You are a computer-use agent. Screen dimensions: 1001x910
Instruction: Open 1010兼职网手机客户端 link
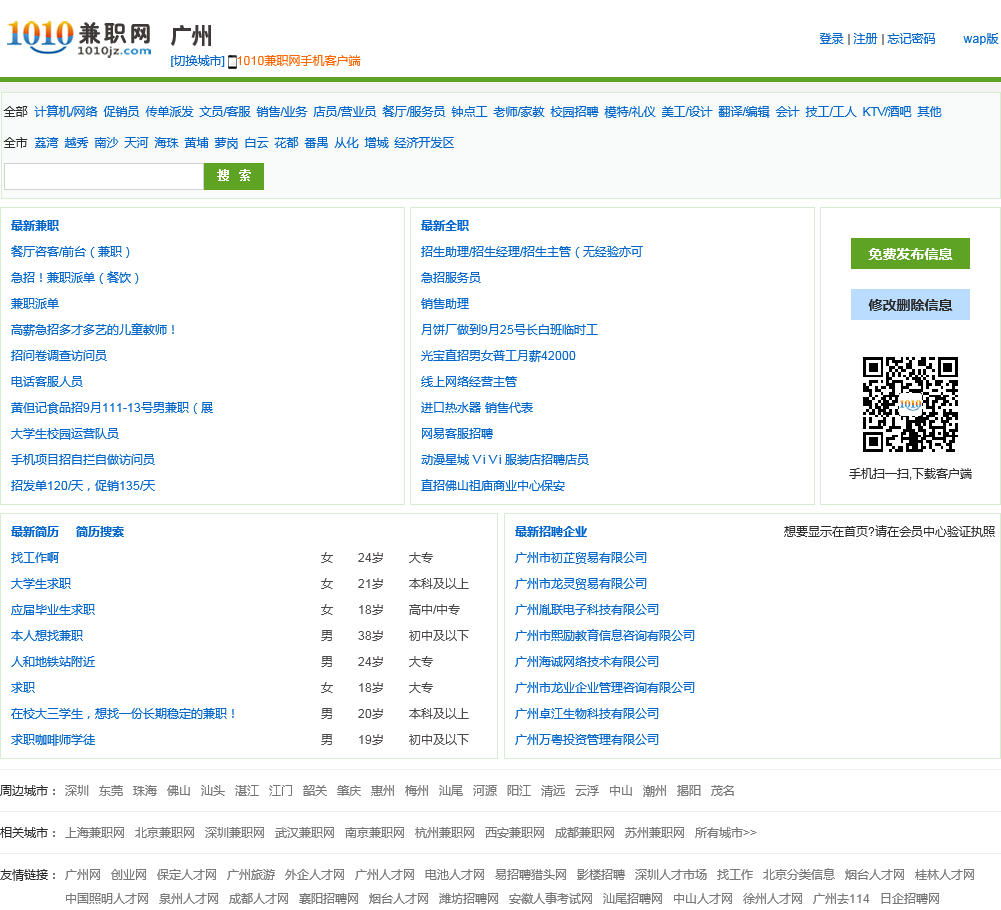click(299, 61)
